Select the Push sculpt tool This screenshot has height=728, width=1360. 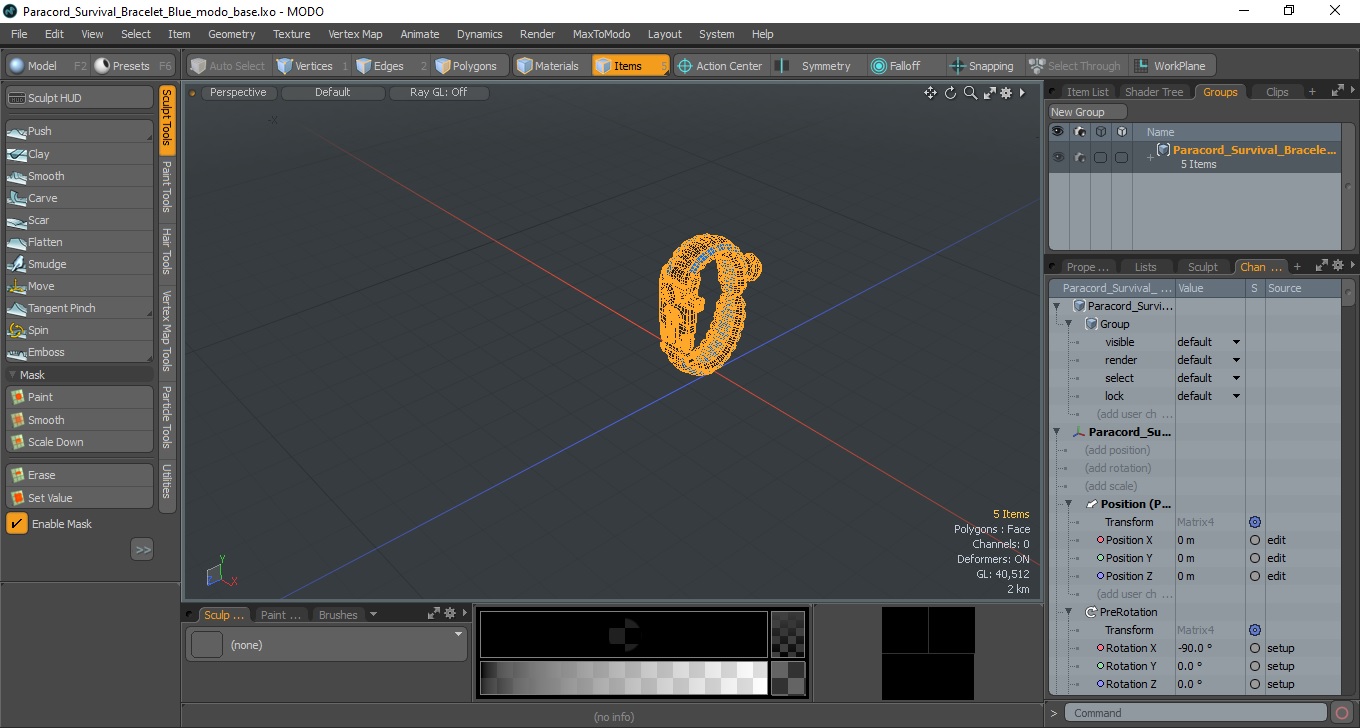point(79,131)
